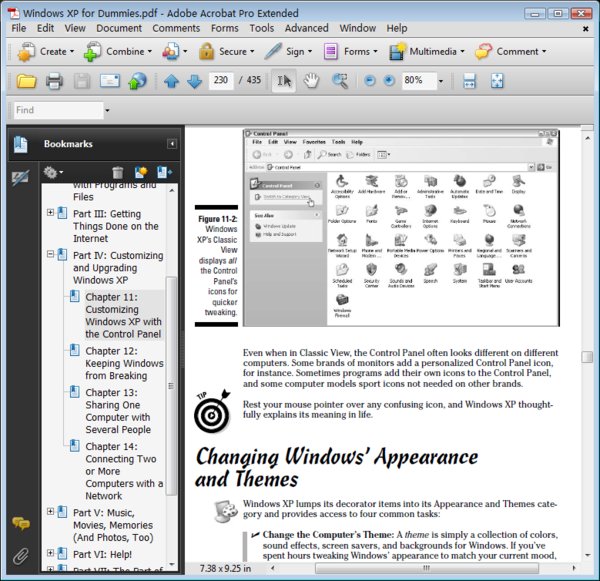Click the New Bookmark star icon

click(x=141, y=173)
